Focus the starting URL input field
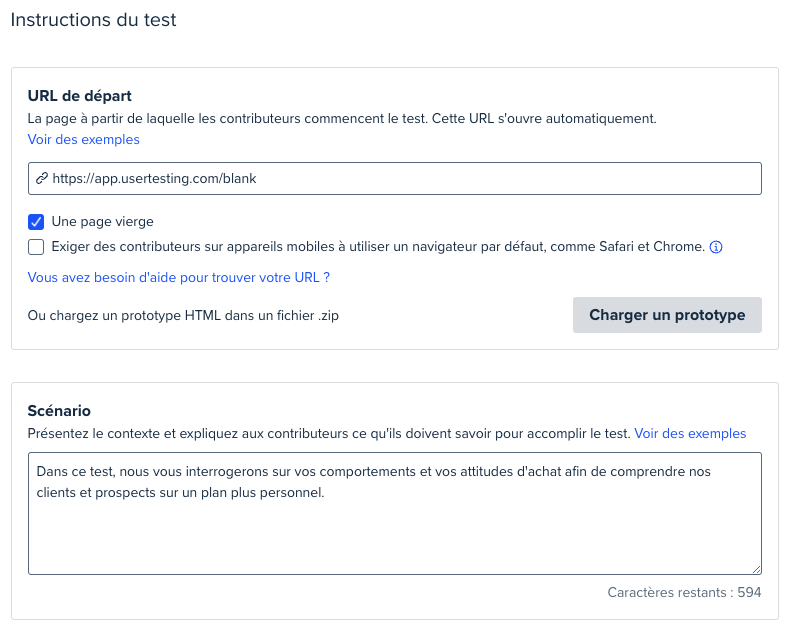Viewport: 794px width, 633px height. [x=394, y=178]
